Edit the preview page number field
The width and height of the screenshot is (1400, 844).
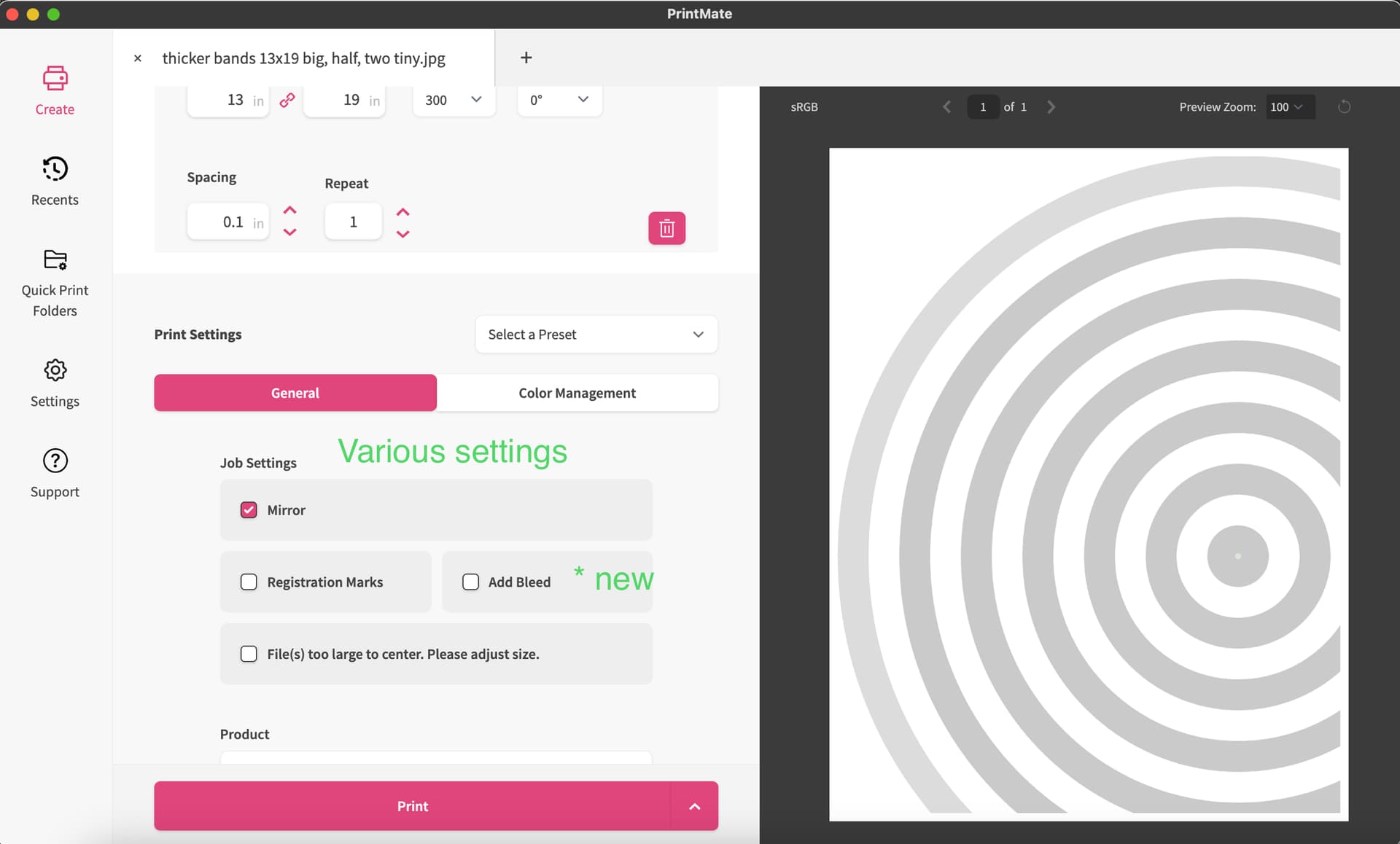tap(982, 107)
